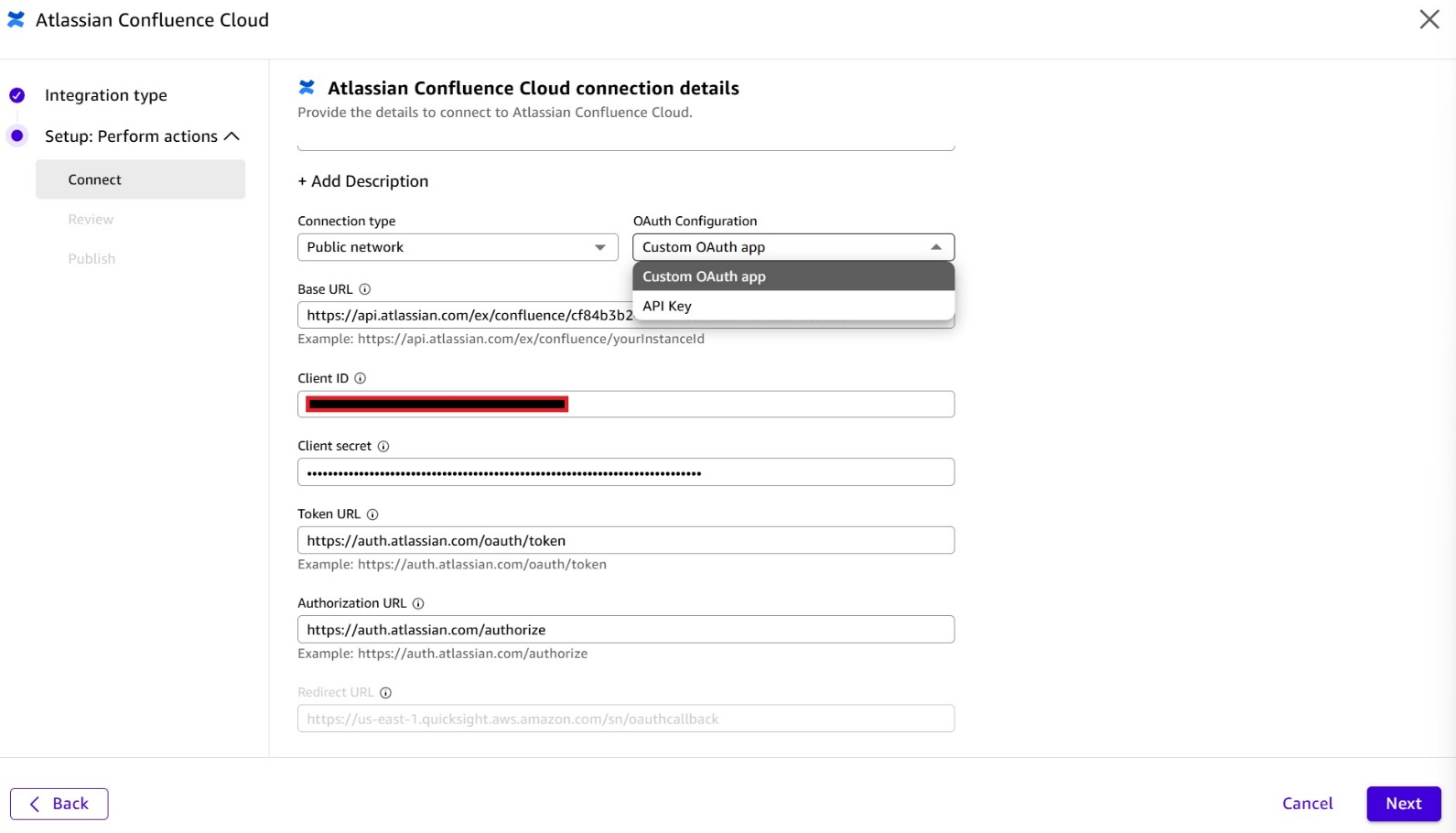Choose Custom OAuth app from list
The height and width of the screenshot is (833, 1456).
point(793,276)
